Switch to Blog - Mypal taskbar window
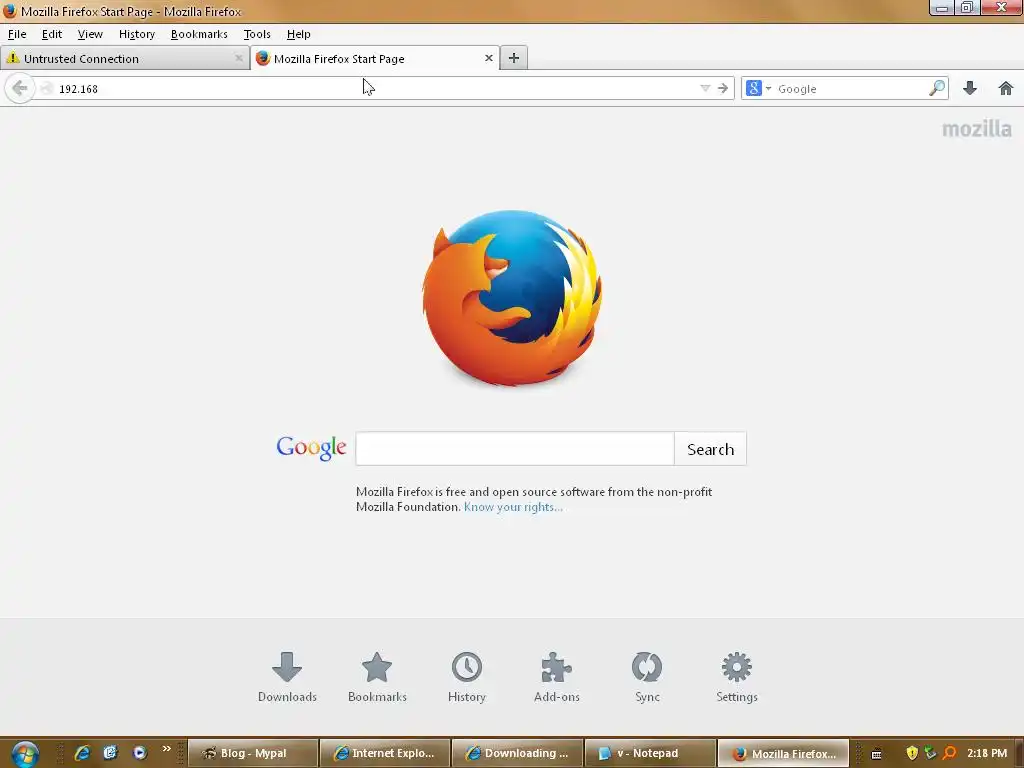Screen dimensions: 1024x768 pyautogui.click(x=253, y=753)
